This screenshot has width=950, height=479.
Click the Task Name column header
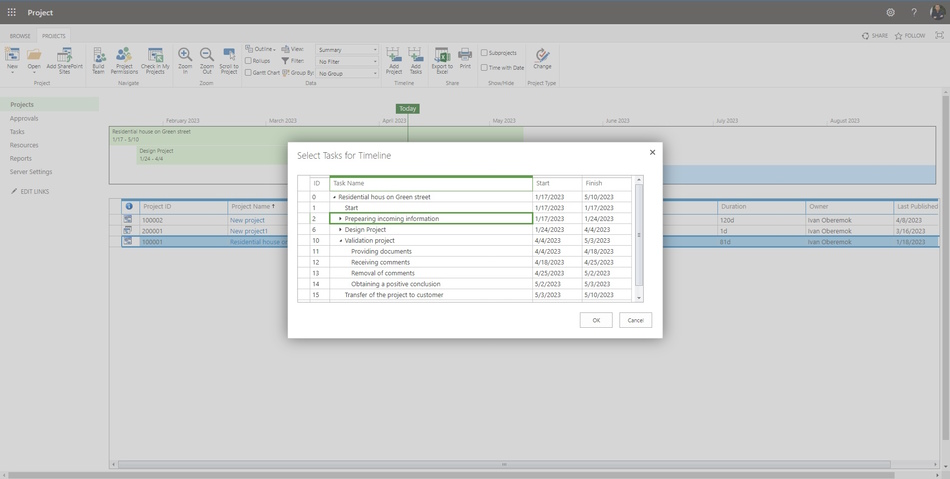[431, 183]
